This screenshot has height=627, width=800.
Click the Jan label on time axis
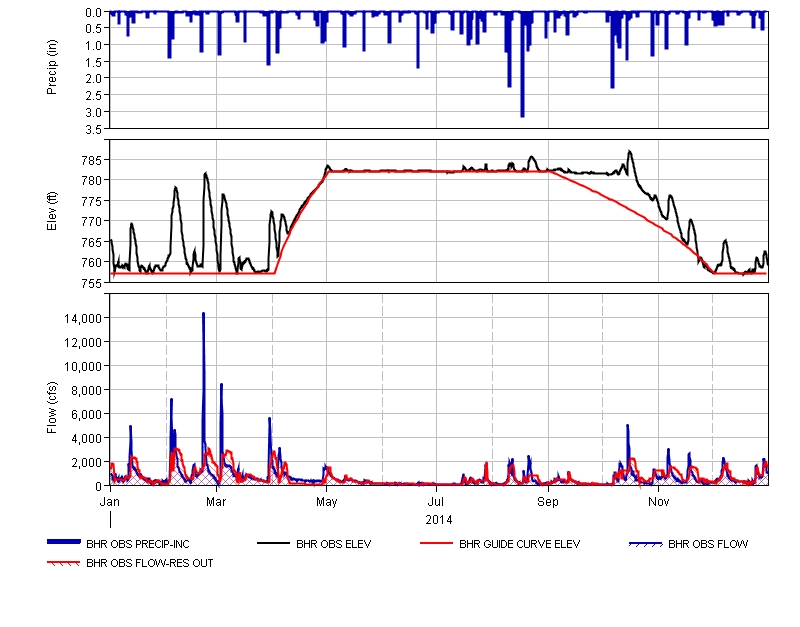(x=110, y=502)
